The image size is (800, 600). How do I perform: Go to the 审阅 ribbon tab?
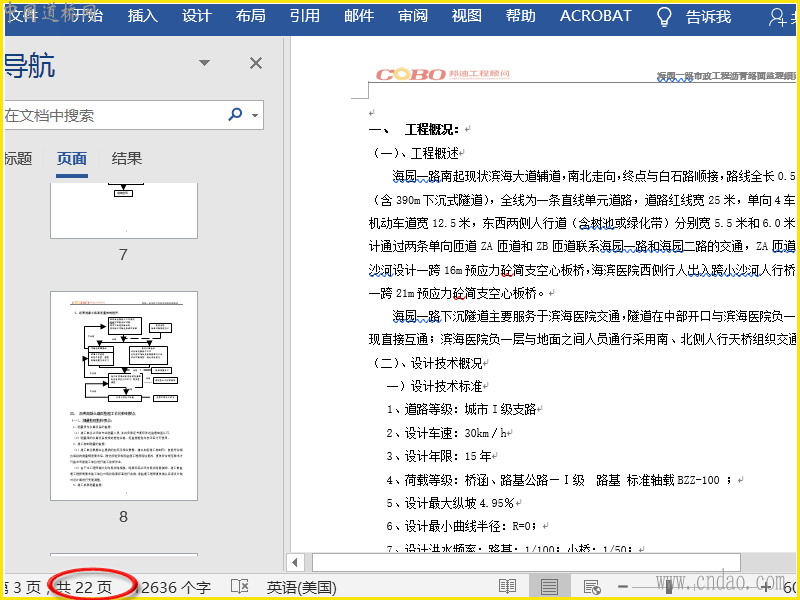[x=413, y=16]
